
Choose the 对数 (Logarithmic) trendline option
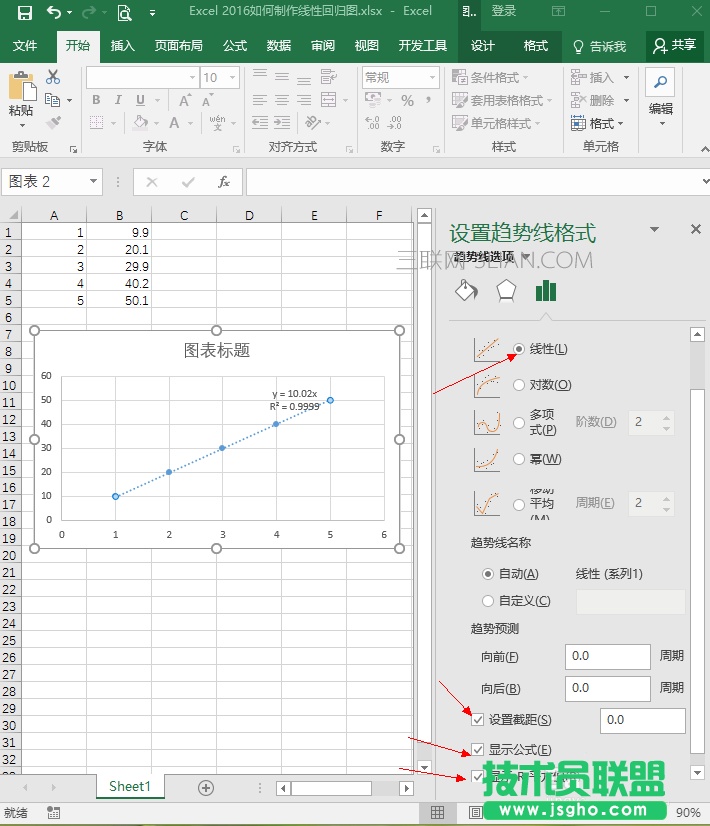point(518,385)
